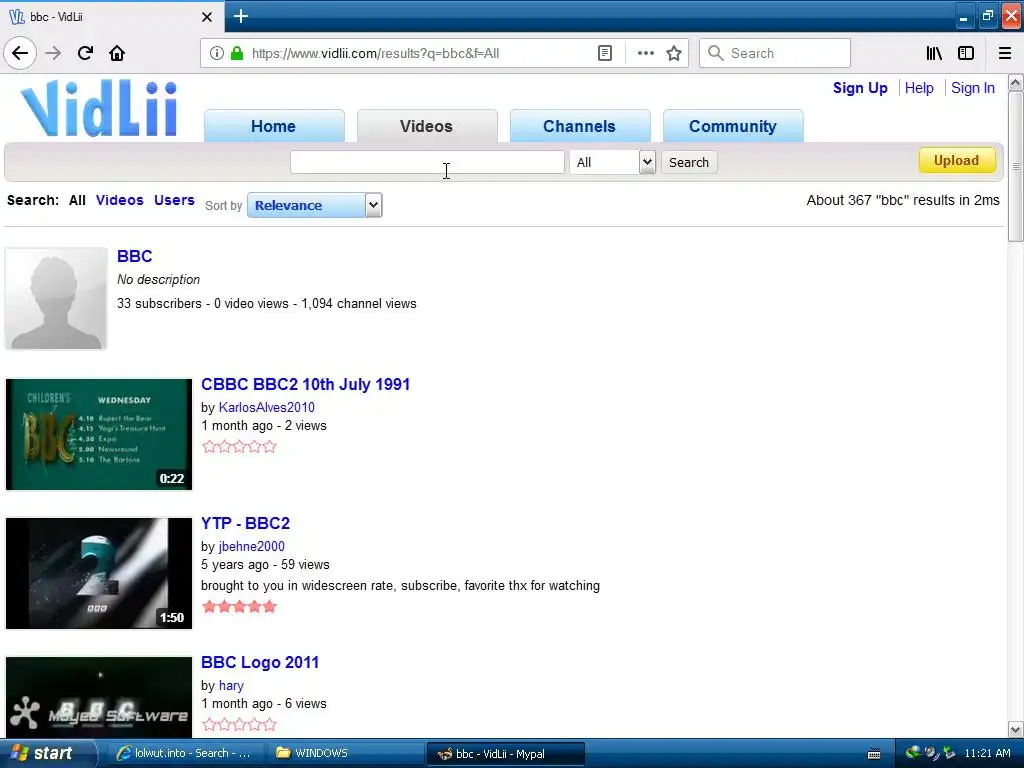Click the VidLii Search button
Image resolution: width=1024 pixels, height=768 pixels.
[689, 162]
